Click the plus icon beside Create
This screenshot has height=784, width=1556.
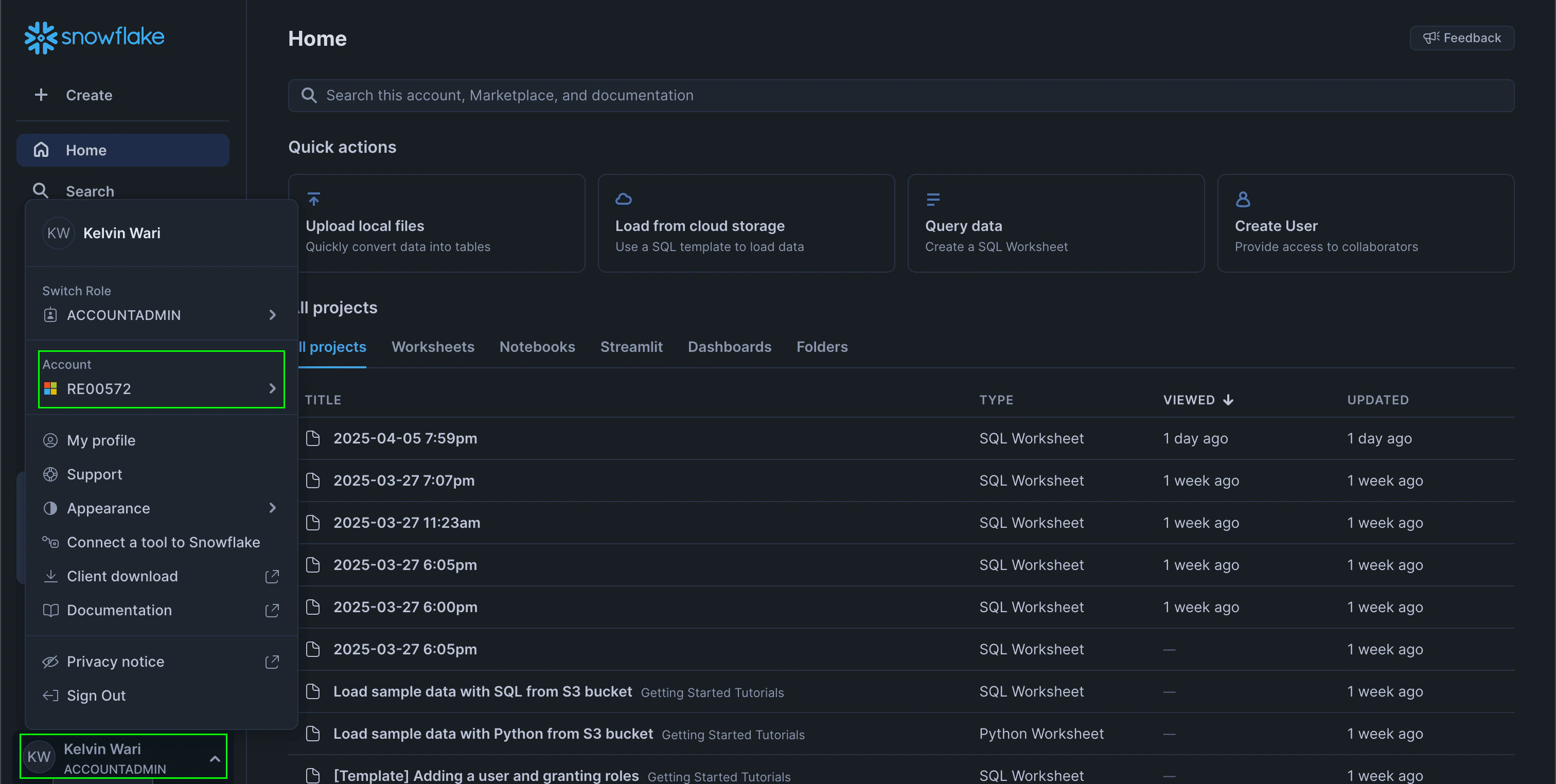click(x=41, y=95)
